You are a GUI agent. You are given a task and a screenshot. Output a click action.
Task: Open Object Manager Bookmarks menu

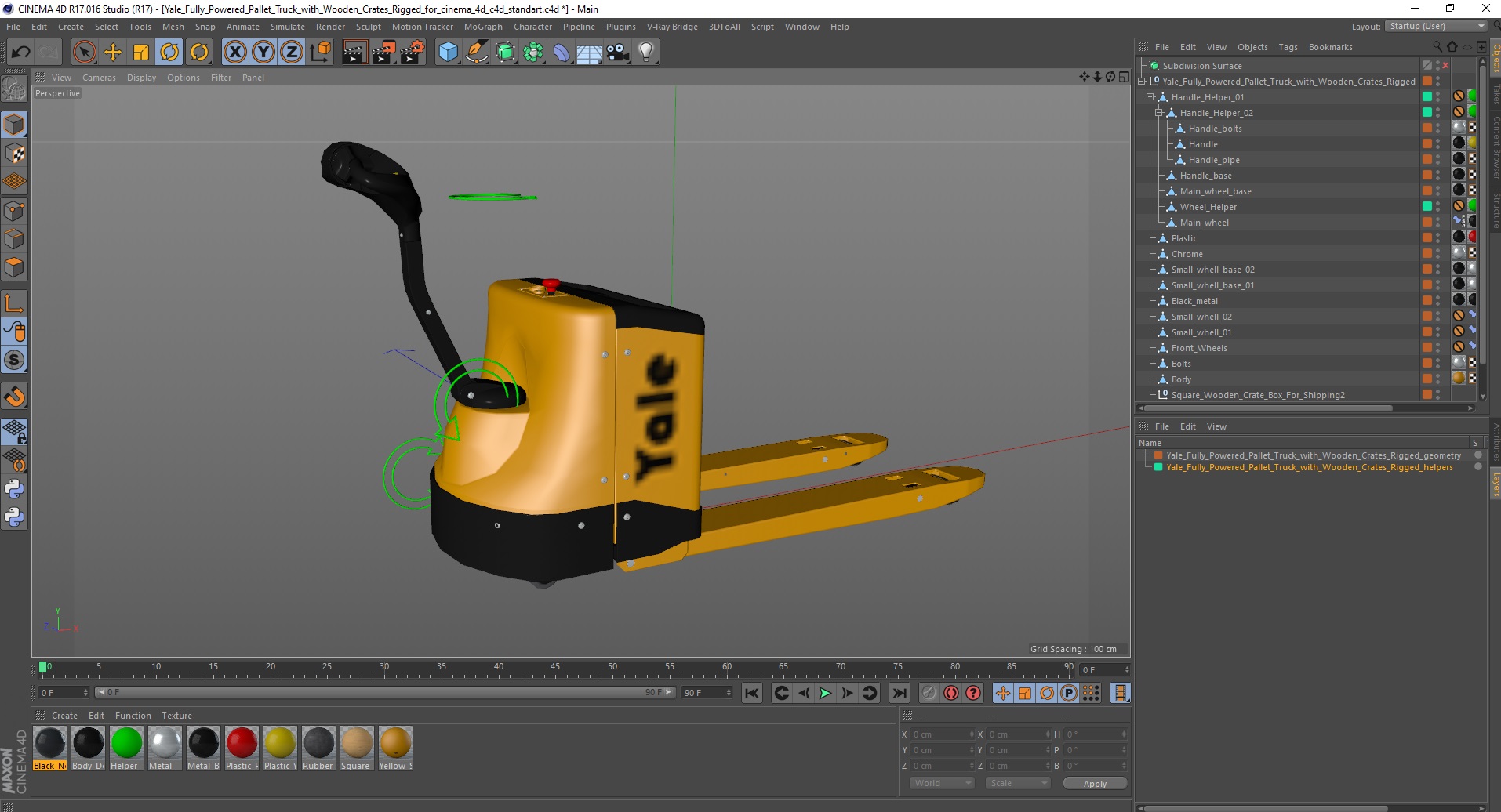point(1330,47)
